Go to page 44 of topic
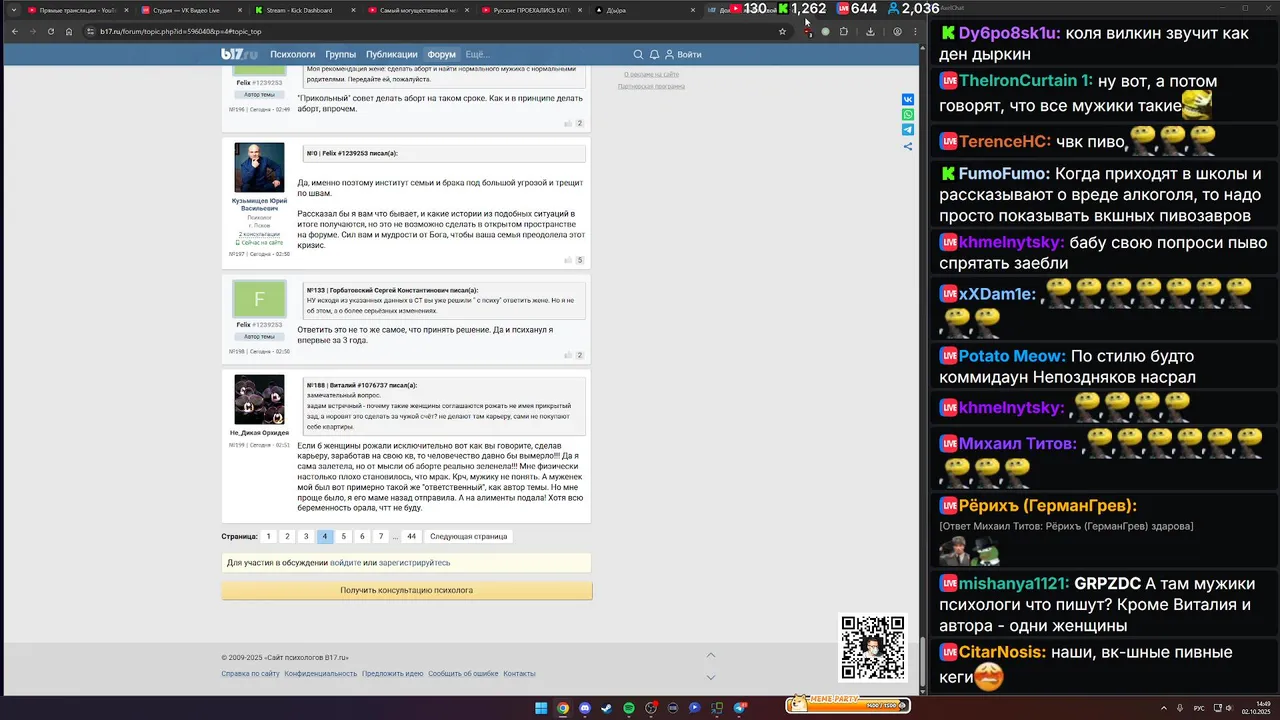Image resolution: width=1280 pixels, height=720 pixels. tap(411, 536)
